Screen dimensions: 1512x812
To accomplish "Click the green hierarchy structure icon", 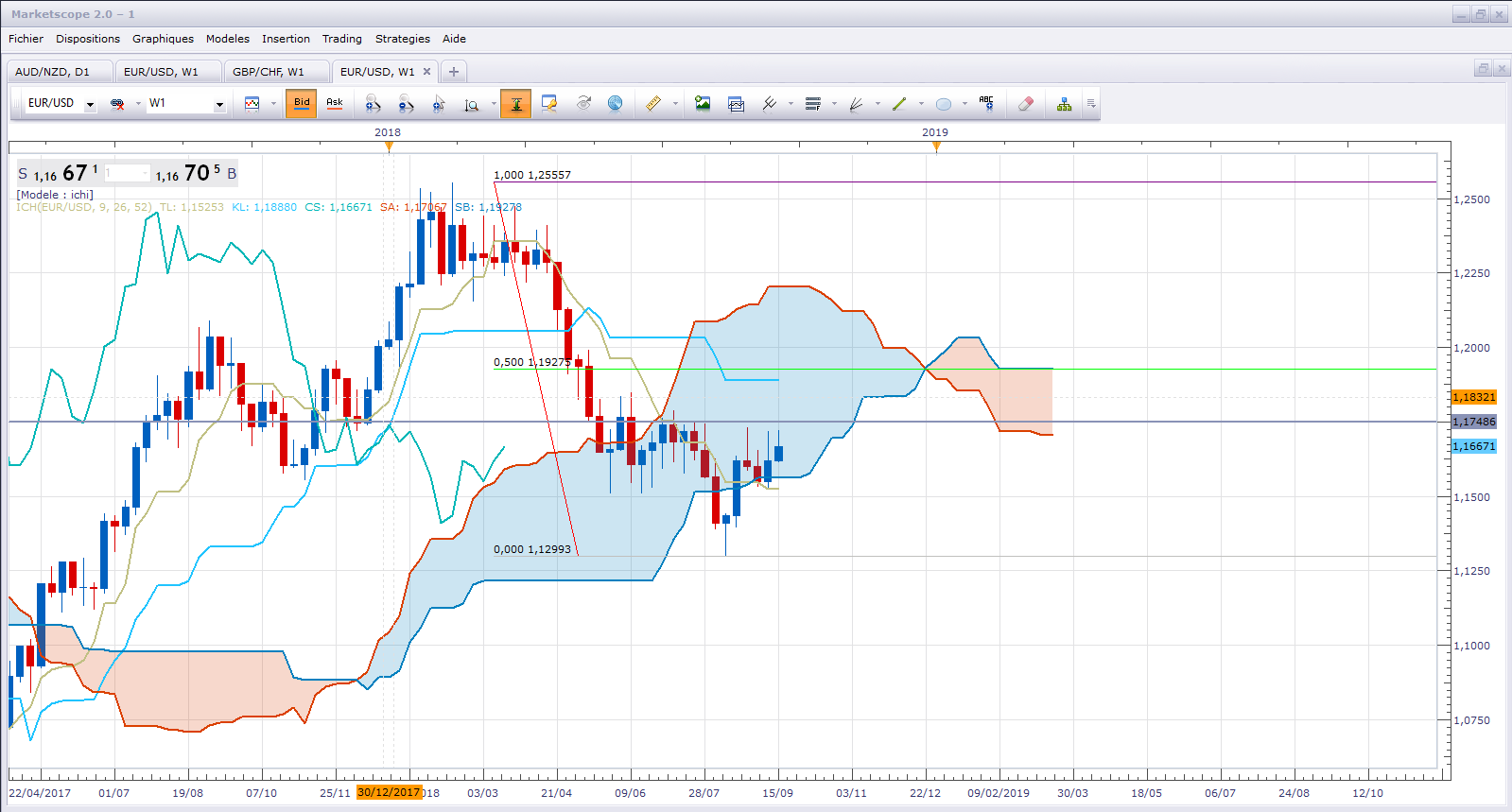I will tap(1065, 104).
